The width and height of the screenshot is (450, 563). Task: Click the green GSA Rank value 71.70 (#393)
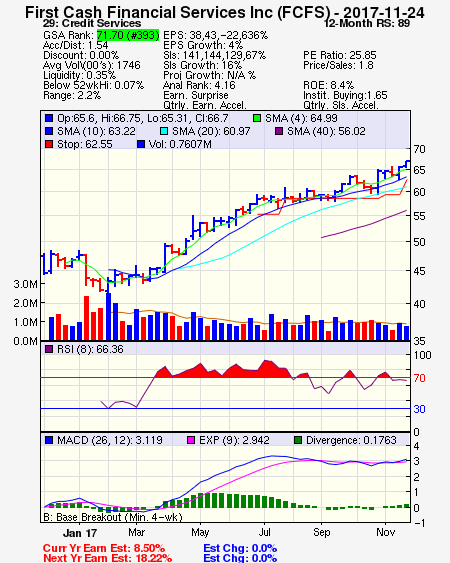coord(128,35)
